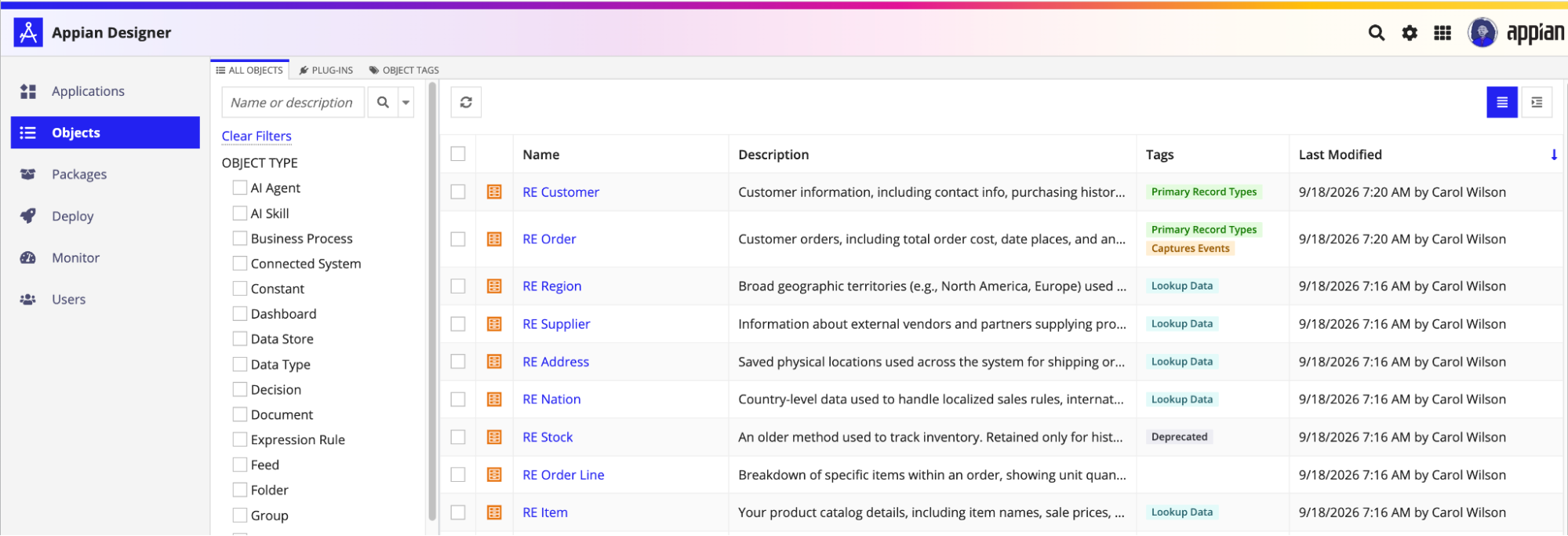Check the Group filter
This screenshot has width=1568, height=536.
[x=240, y=515]
